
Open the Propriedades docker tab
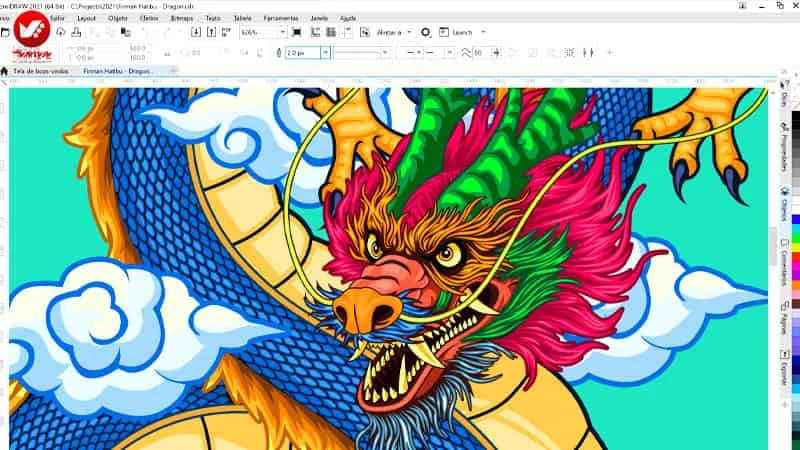[x=785, y=146]
